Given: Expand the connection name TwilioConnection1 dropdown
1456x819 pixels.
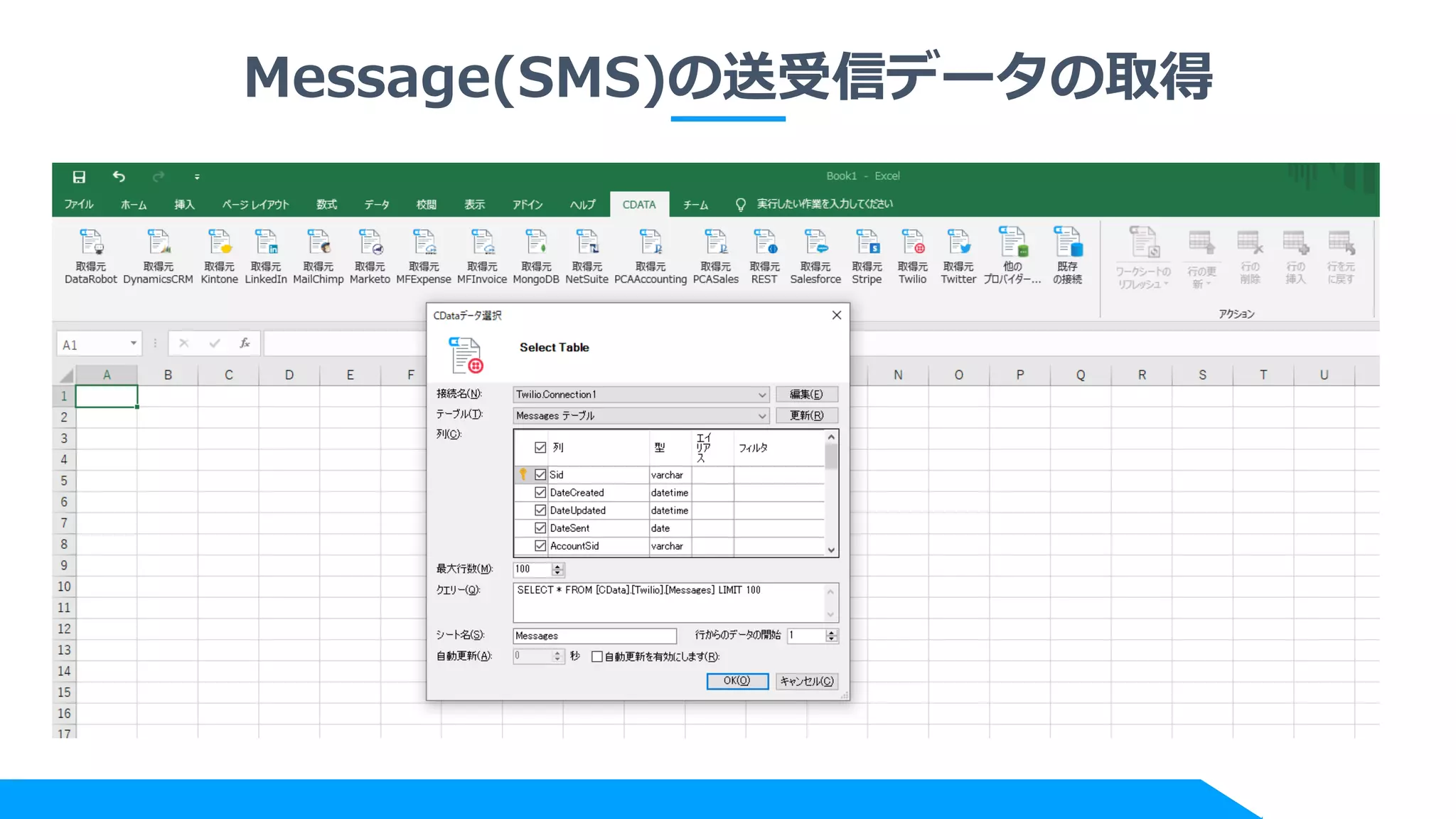Looking at the screenshot, I should 762,395.
